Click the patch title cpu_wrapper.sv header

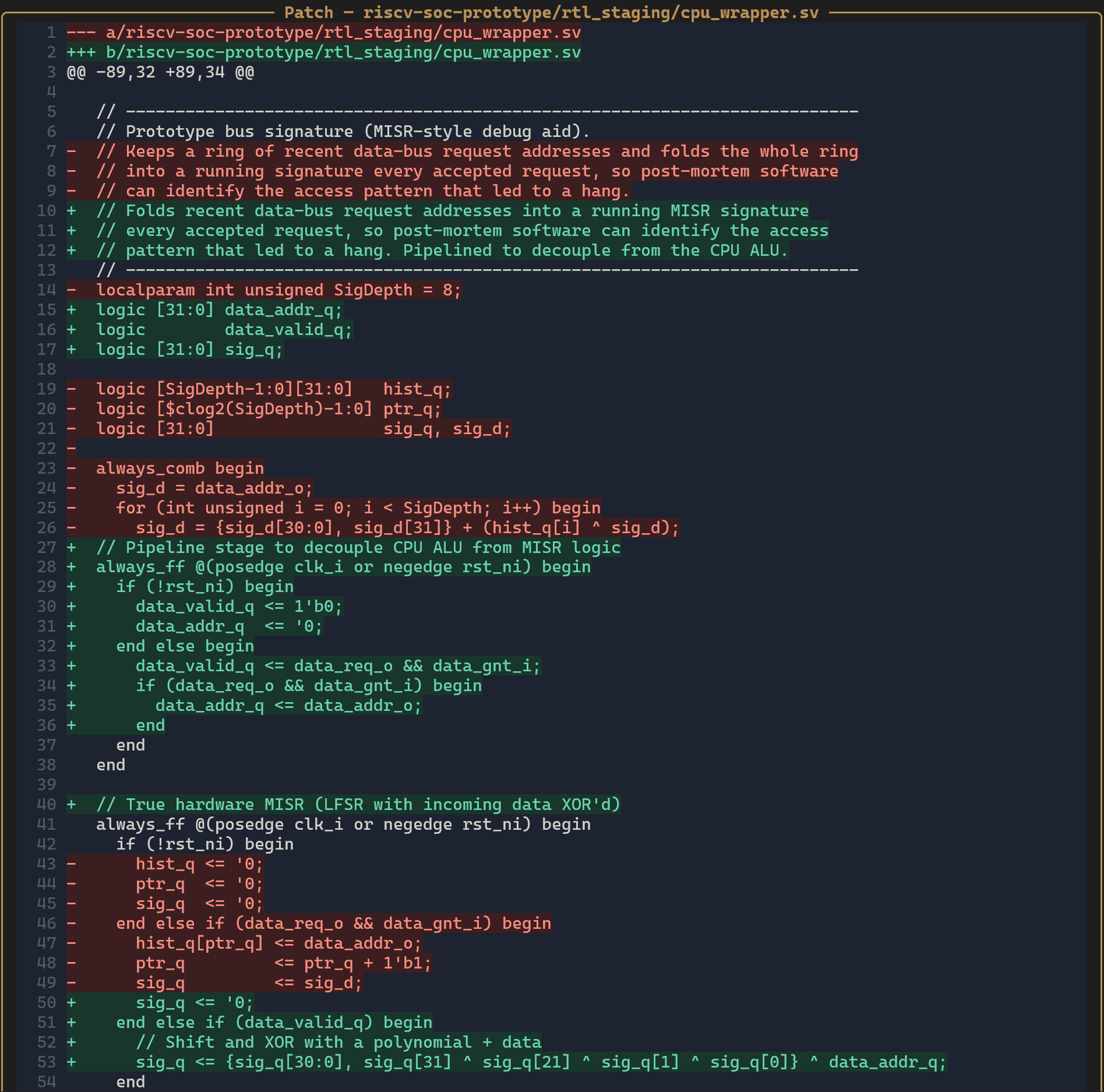click(551, 12)
